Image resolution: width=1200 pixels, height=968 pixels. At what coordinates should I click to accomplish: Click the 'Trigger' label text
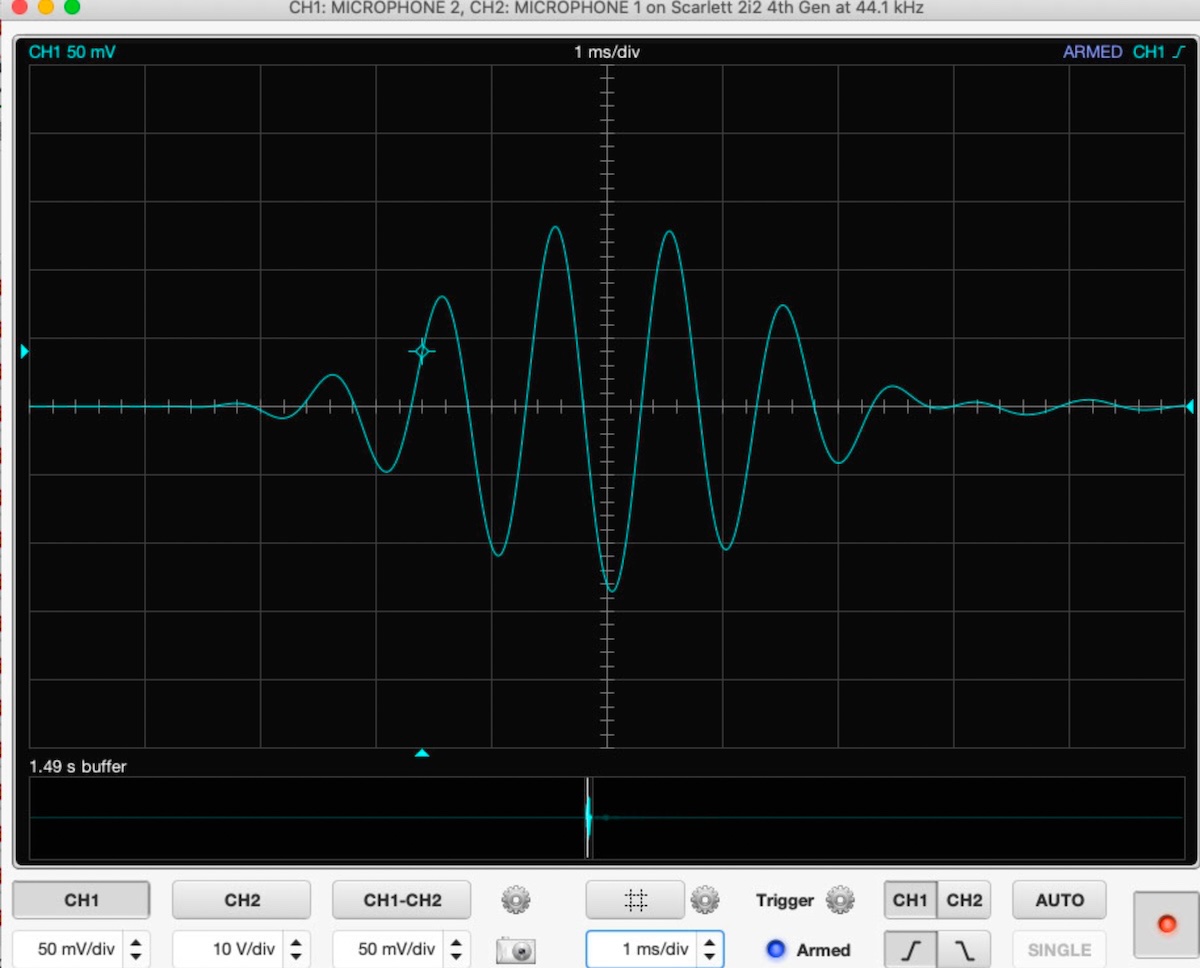click(x=785, y=900)
